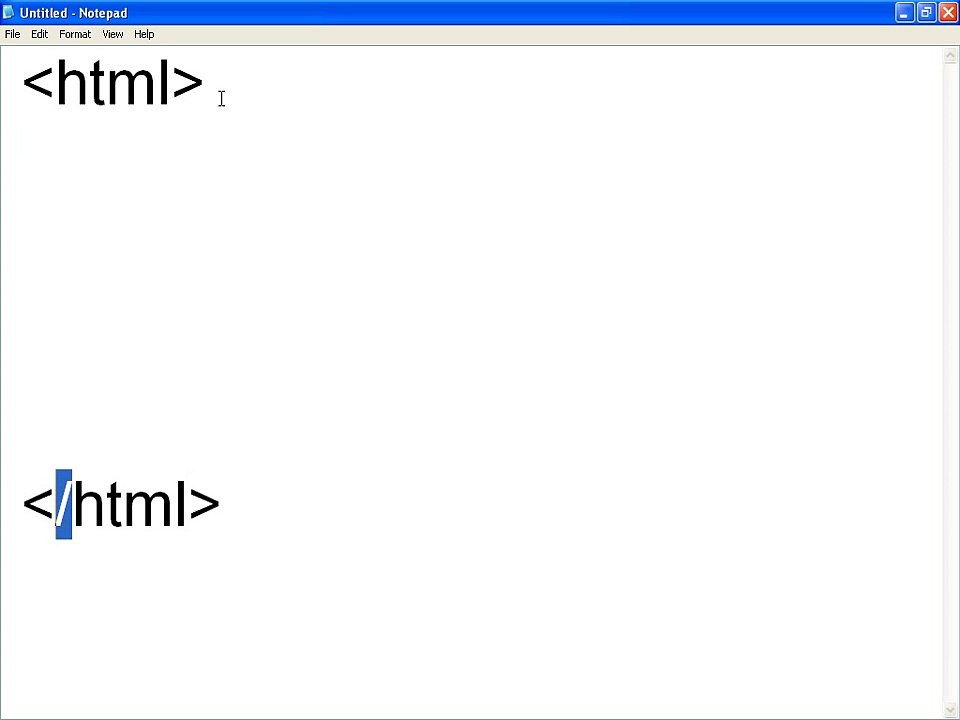Click the scroll up arrow
The image size is (960, 720).
[950, 56]
